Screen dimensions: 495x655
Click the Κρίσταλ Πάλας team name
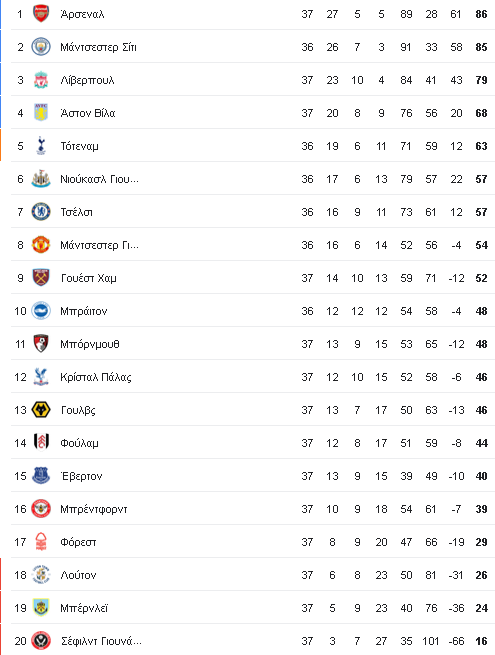96,377
